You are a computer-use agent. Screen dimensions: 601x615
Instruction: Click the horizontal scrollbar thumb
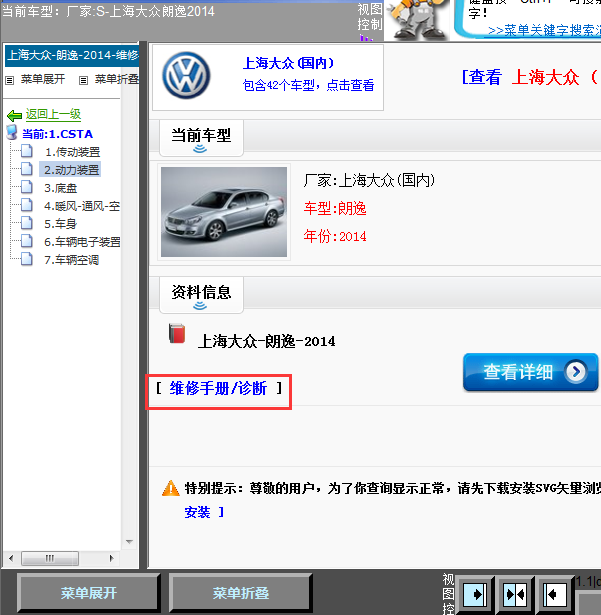click(x=50, y=558)
